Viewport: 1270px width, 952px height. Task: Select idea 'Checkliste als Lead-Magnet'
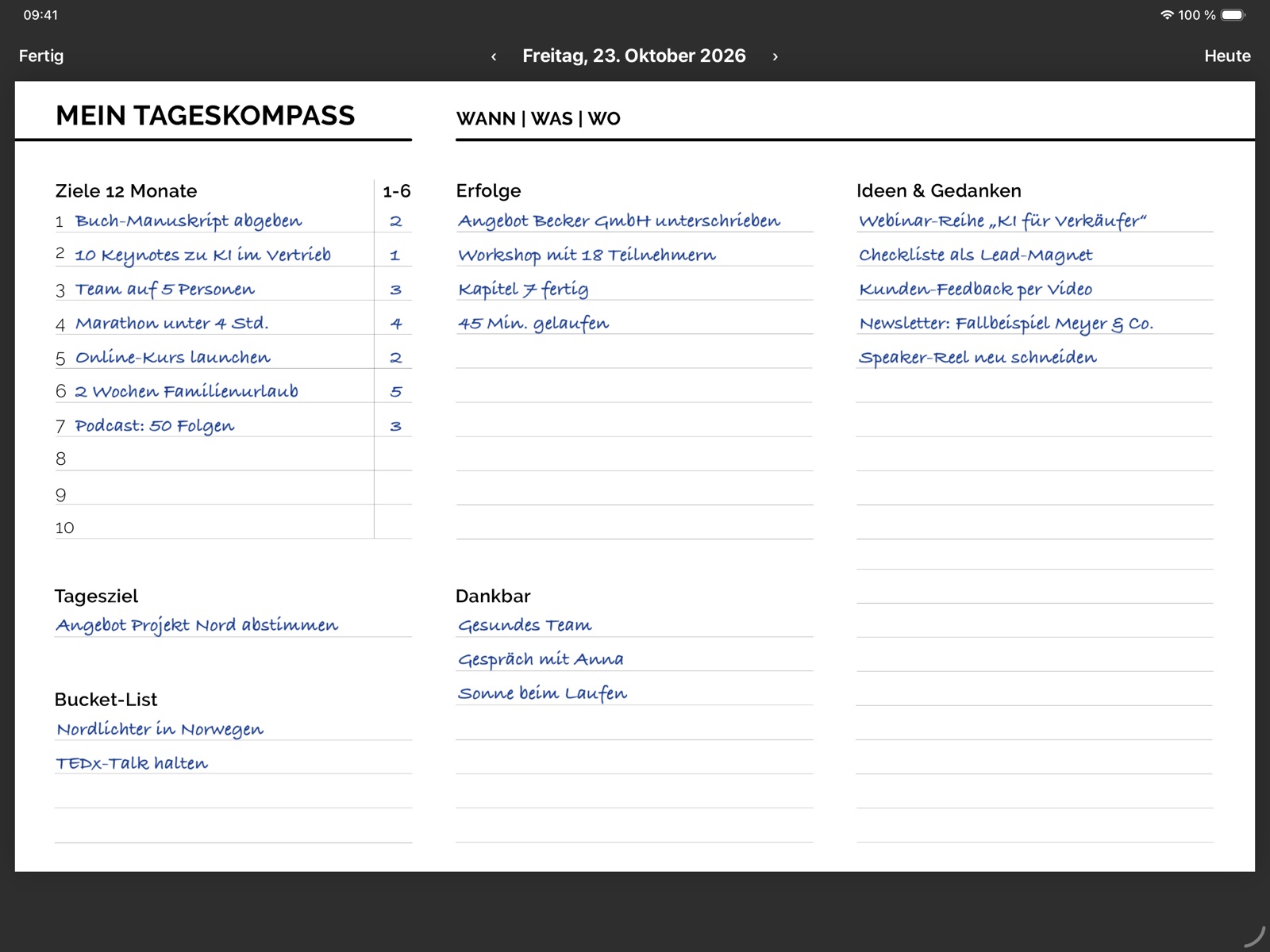(x=976, y=255)
